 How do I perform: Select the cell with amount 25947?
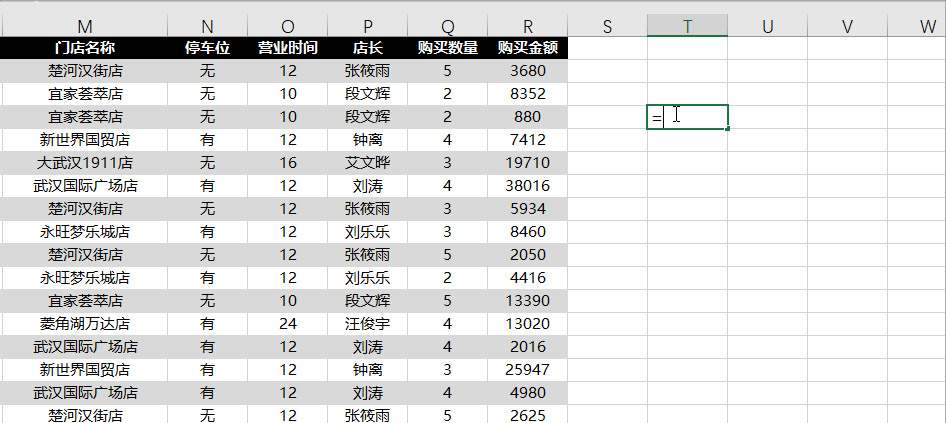[528, 369]
